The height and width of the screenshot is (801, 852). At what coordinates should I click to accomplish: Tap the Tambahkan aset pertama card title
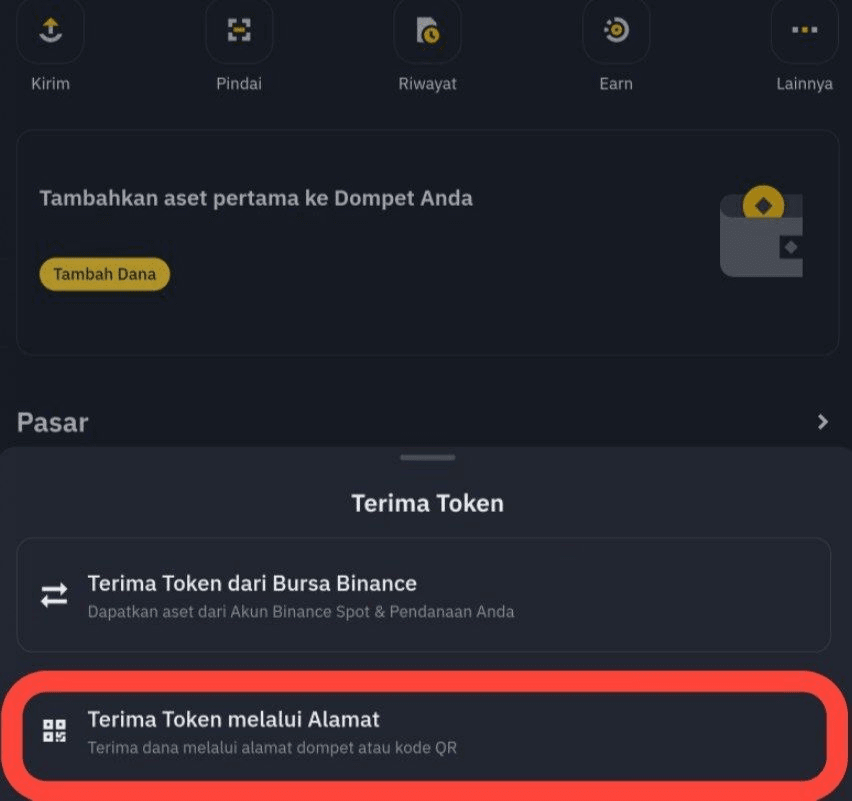pos(256,198)
